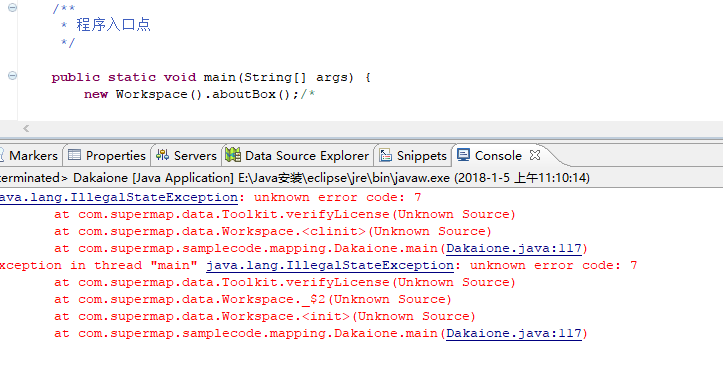Open IllegalStateException link after thread "main"
Image resolution: width=723 pixels, height=374 pixels.
click(x=330, y=266)
